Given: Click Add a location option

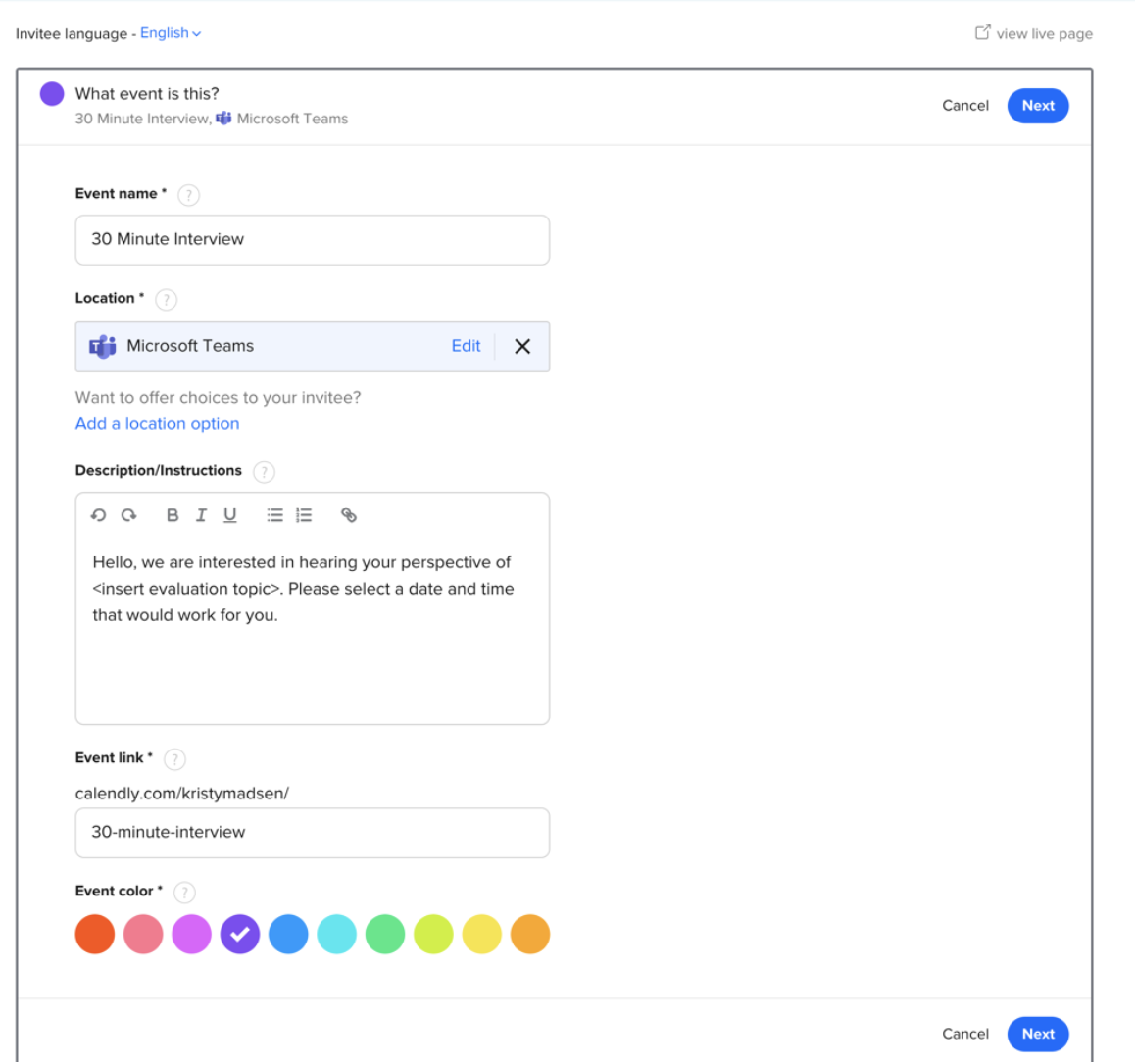Looking at the screenshot, I should tap(157, 423).
